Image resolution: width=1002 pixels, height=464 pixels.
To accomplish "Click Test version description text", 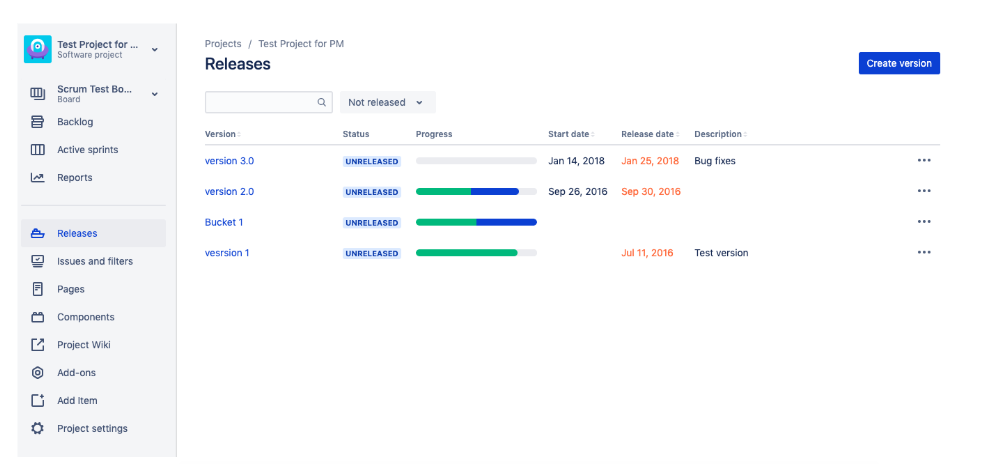I will click(x=721, y=253).
